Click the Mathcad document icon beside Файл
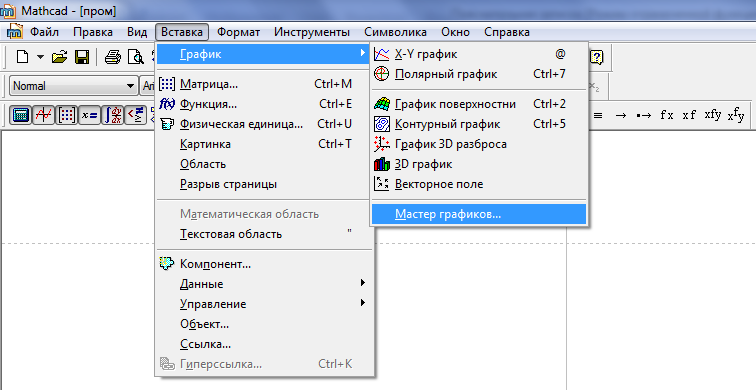The width and height of the screenshot is (756, 390). pyautogui.click(x=15, y=31)
